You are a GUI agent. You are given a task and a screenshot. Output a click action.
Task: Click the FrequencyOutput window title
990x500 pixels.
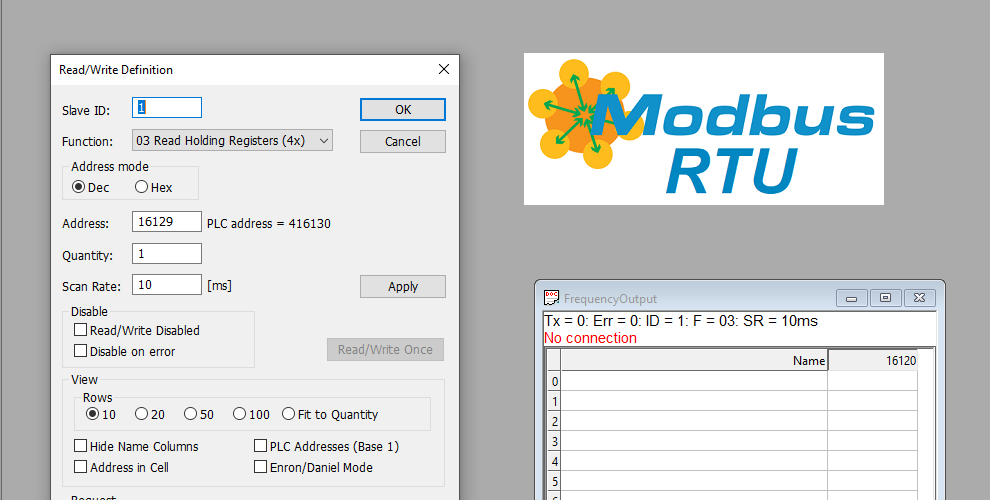(x=611, y=299)
